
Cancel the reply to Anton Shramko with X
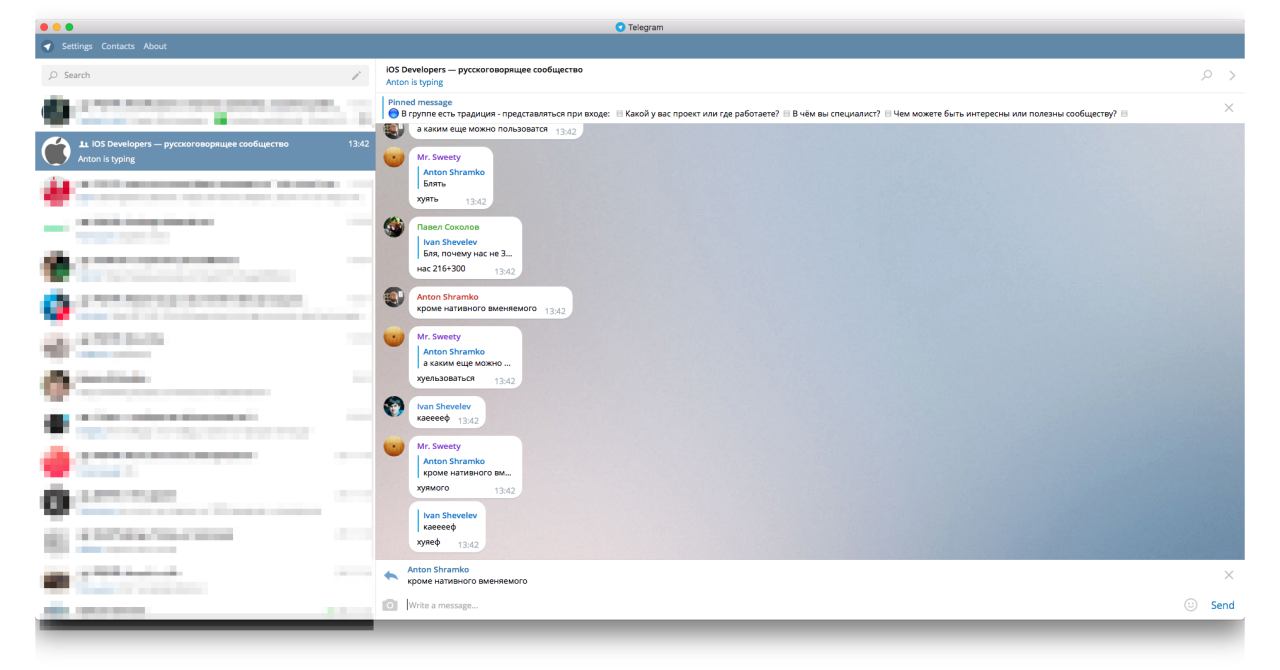coord(1229,575)
